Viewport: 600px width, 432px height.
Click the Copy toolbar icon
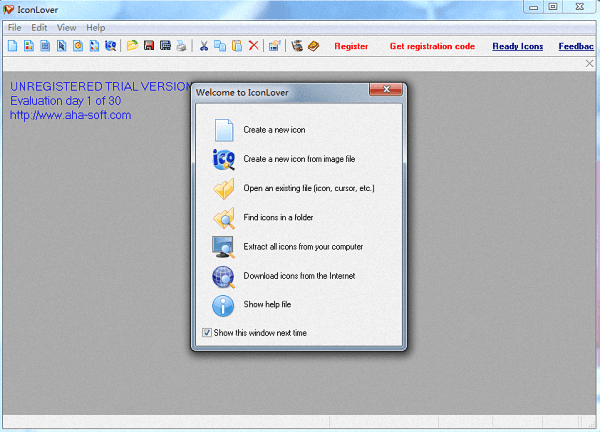(x=220, y=46)
